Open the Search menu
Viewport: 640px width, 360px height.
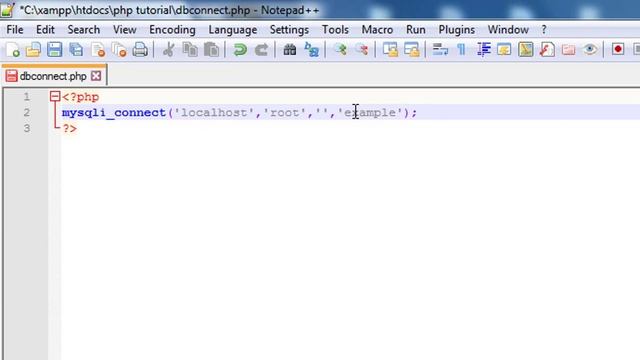84,30
